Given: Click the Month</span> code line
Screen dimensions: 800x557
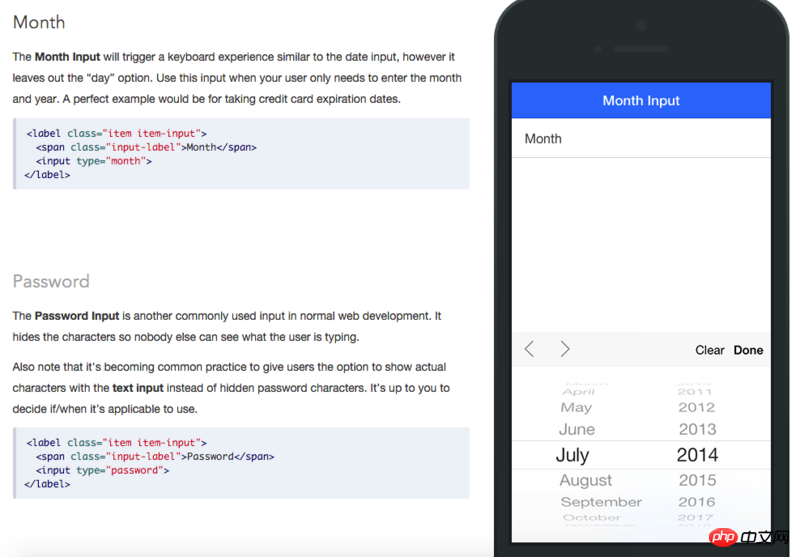Looking at the screenshot, I should [x=146, y=147].
